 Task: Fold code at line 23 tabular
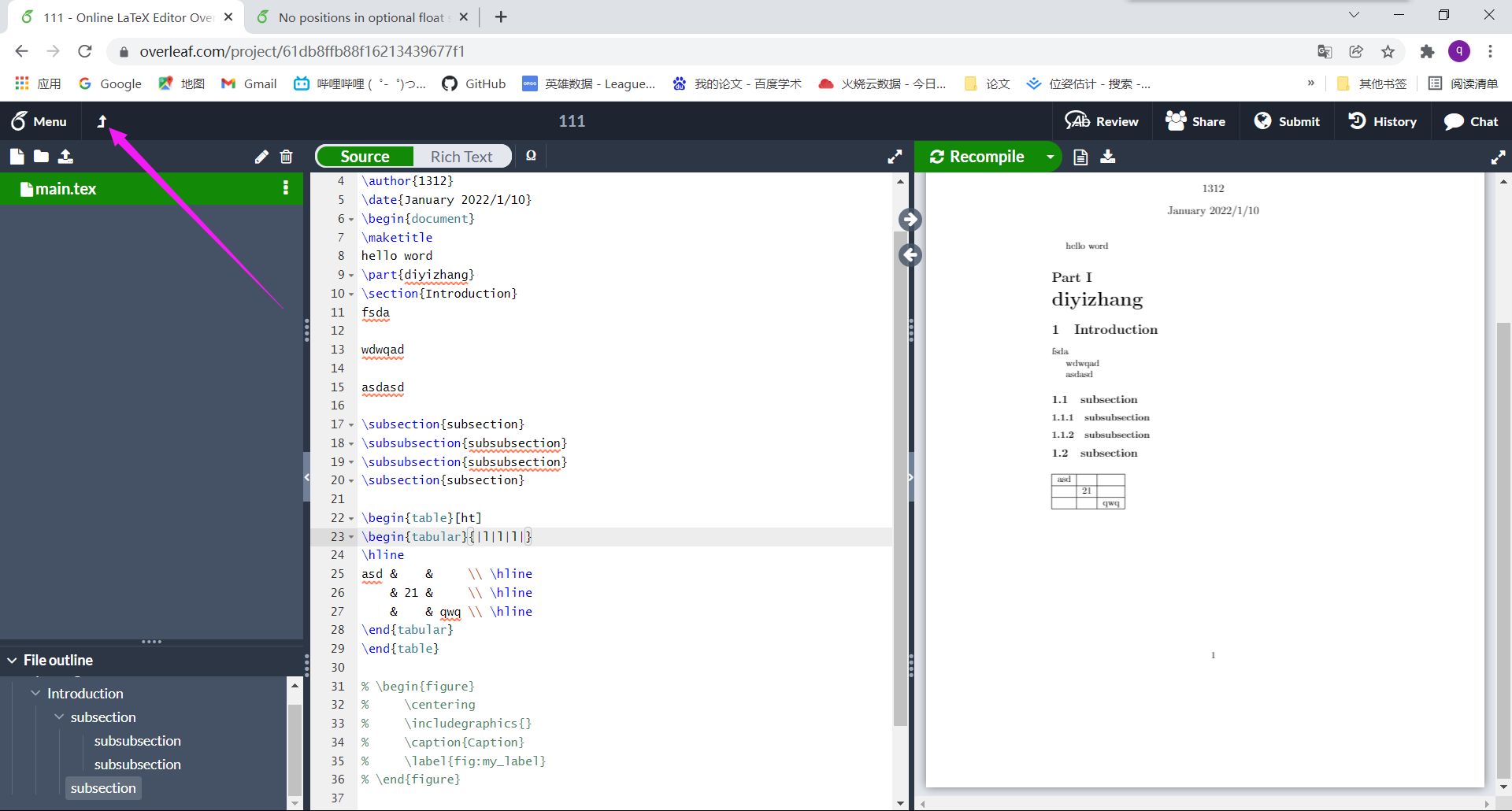351,537
